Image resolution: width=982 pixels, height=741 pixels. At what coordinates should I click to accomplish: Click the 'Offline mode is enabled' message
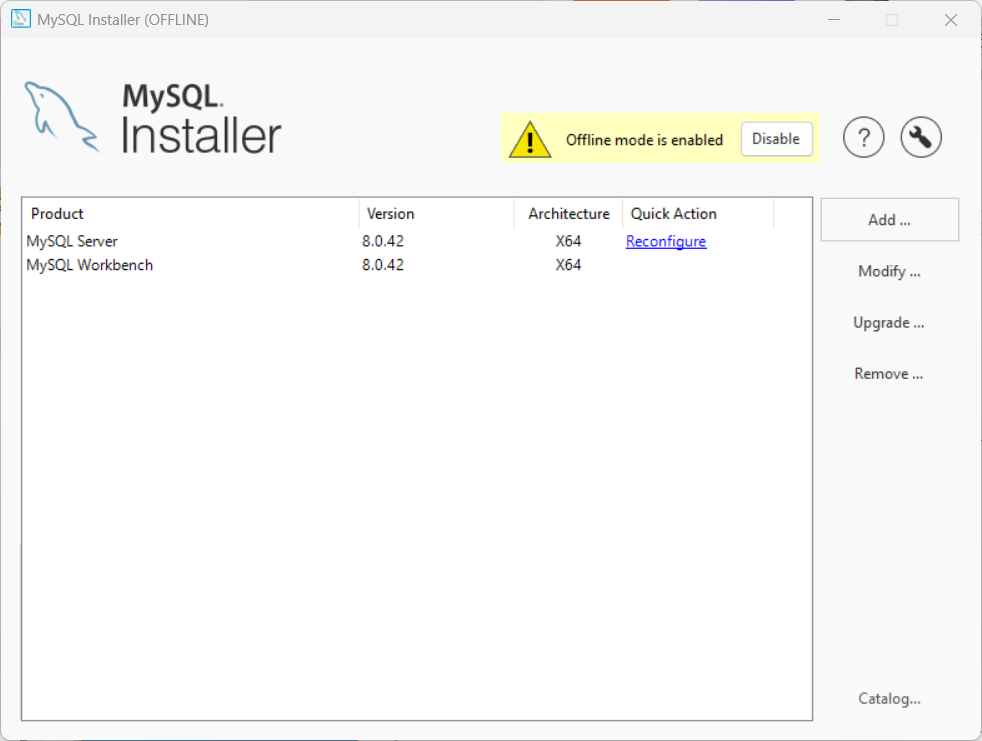point(644,140)
